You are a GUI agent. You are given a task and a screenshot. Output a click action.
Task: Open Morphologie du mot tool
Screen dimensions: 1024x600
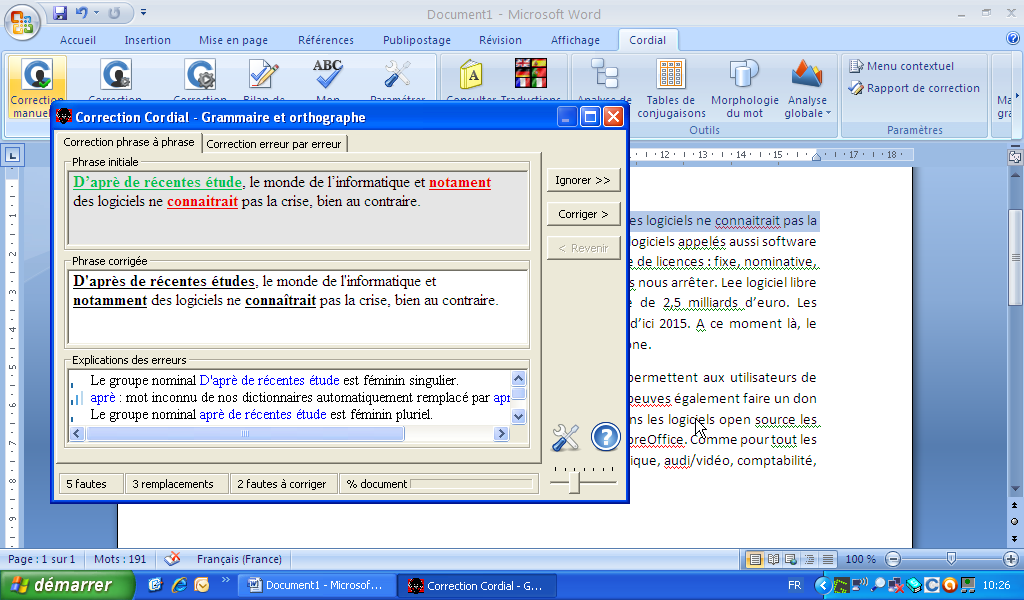tap(744, 89)
